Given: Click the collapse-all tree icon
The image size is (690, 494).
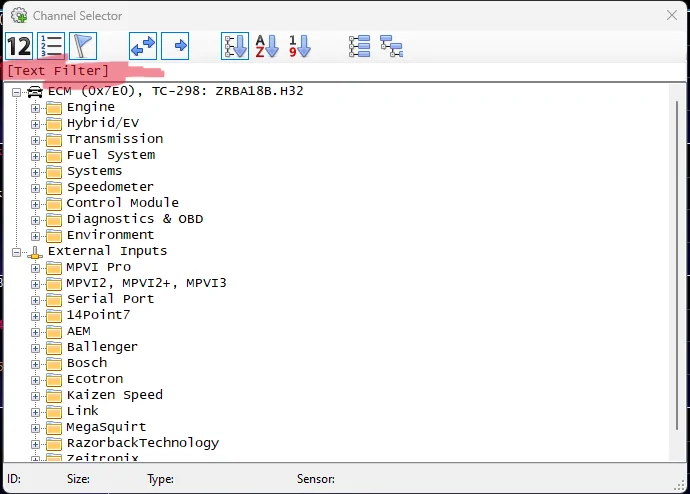Looking at the screenshot, I should 392,46.
